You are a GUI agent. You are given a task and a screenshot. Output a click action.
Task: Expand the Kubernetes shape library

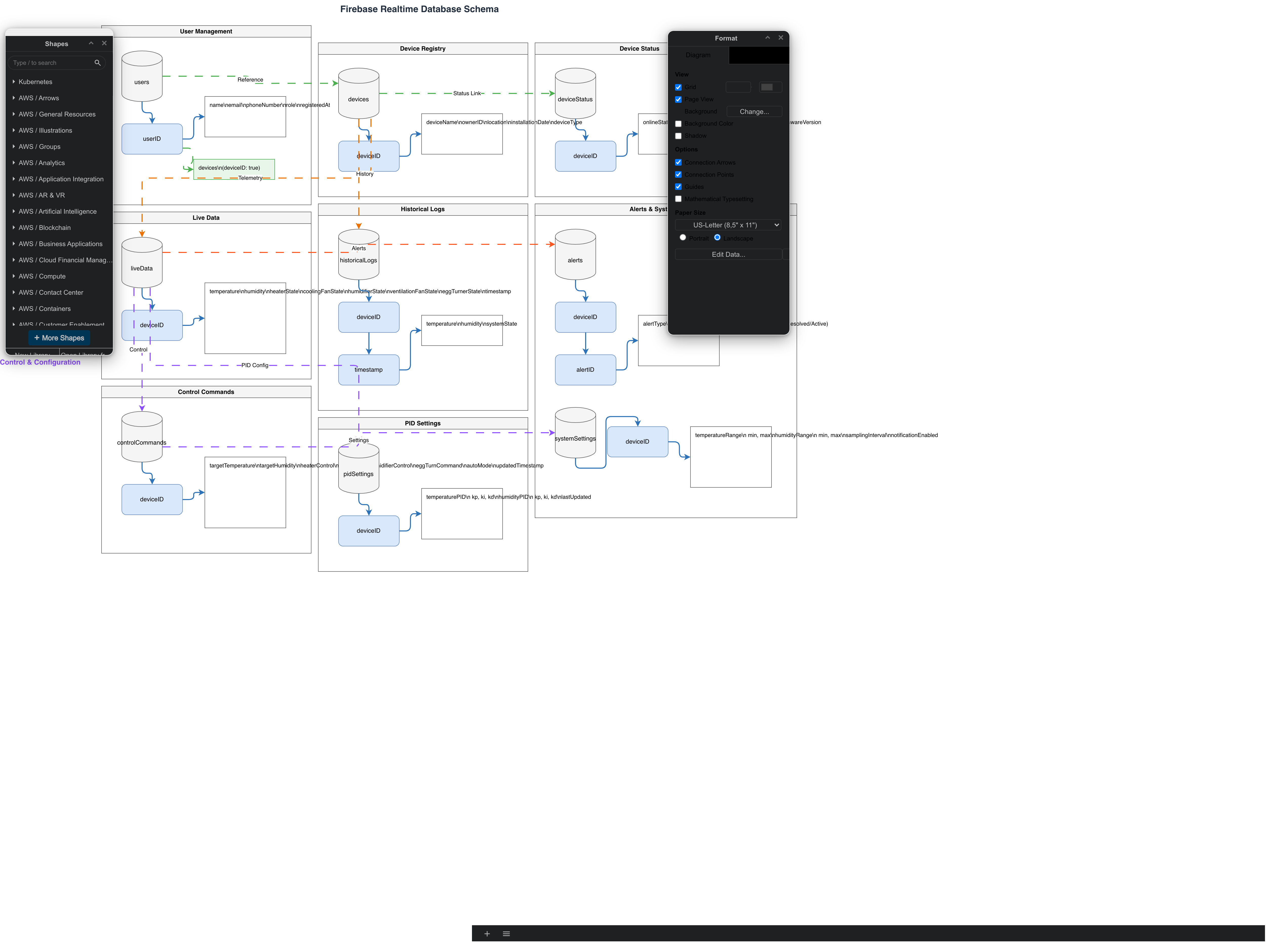[59, 82]
